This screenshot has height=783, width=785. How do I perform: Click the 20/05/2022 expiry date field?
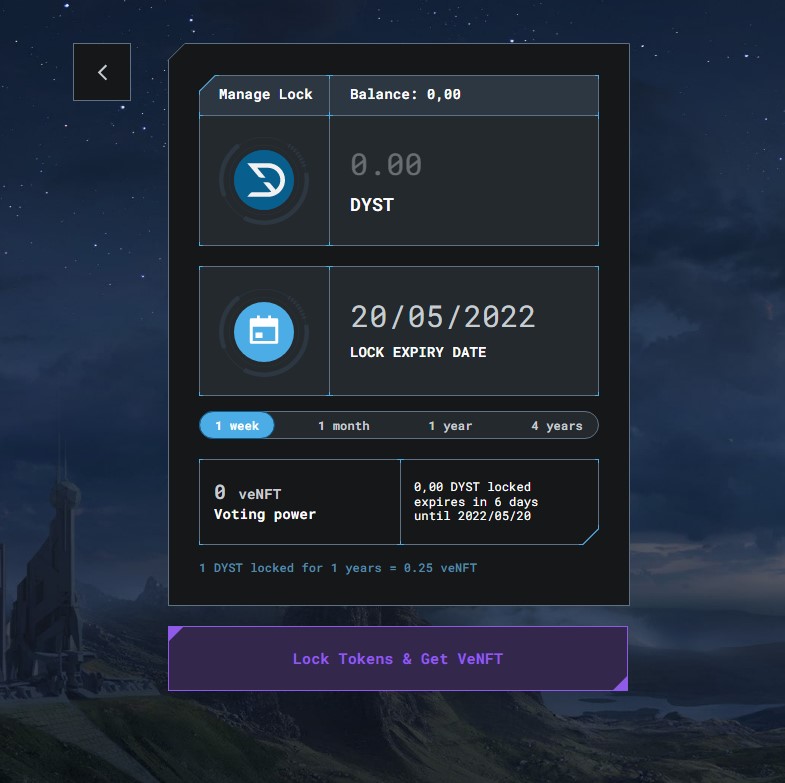click(443, 316)
